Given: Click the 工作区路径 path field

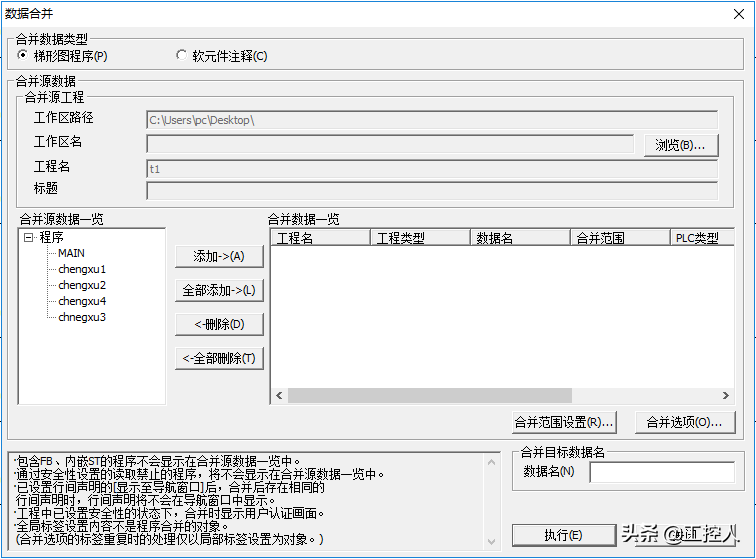Looking at the screenshot, I should [x=432, y=120].
